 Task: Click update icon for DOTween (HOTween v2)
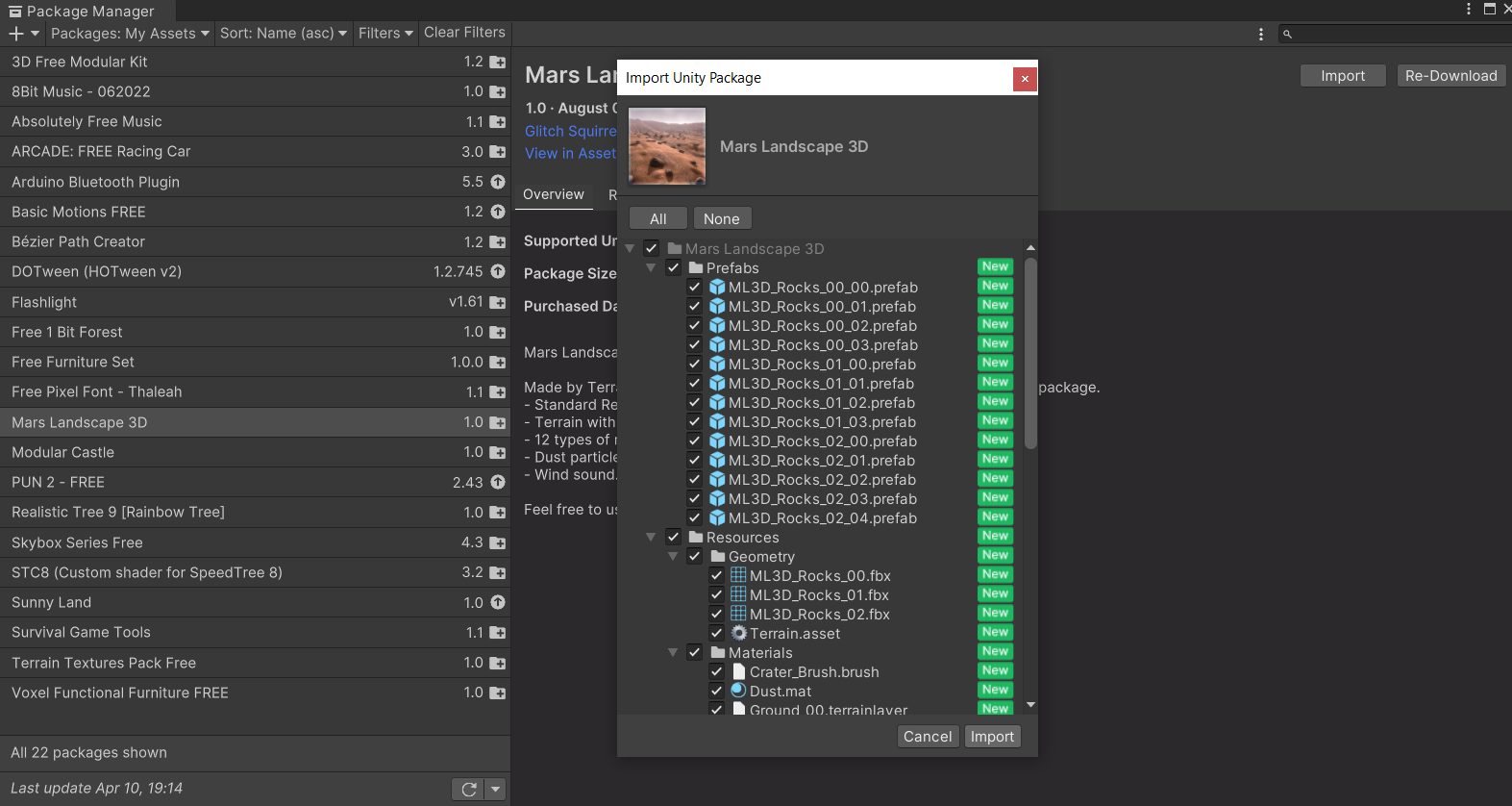498,271
